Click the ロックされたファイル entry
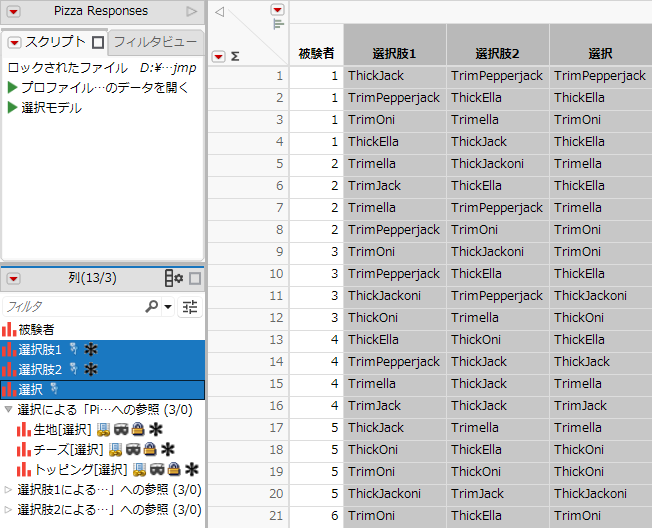The width and height of the screenshot is (652, 528). coord(102,68)
